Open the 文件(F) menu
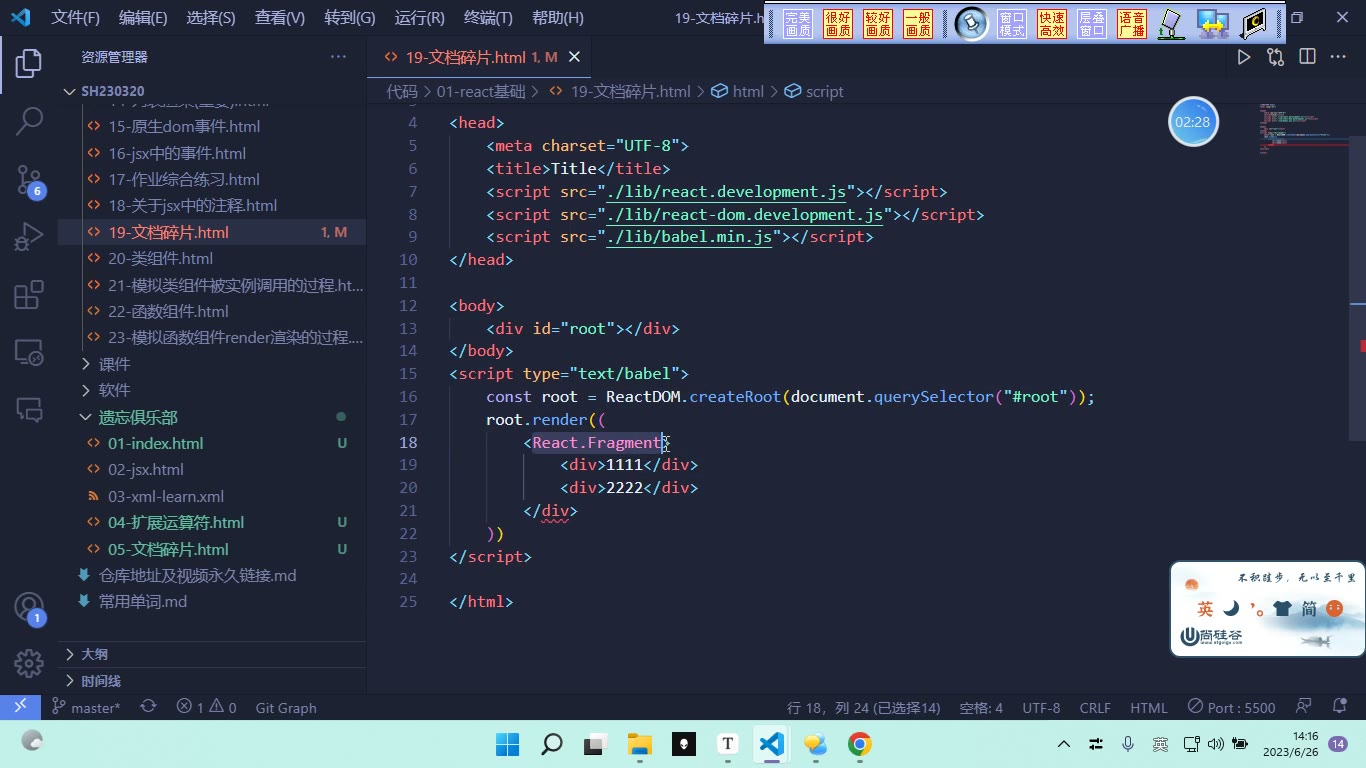This screenshot has height=768, width=1366. pos(76,18)
